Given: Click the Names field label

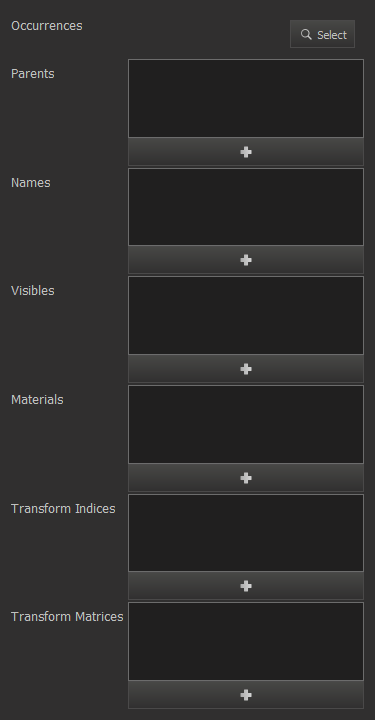Looking at the screenshot, I should [31, 182].
